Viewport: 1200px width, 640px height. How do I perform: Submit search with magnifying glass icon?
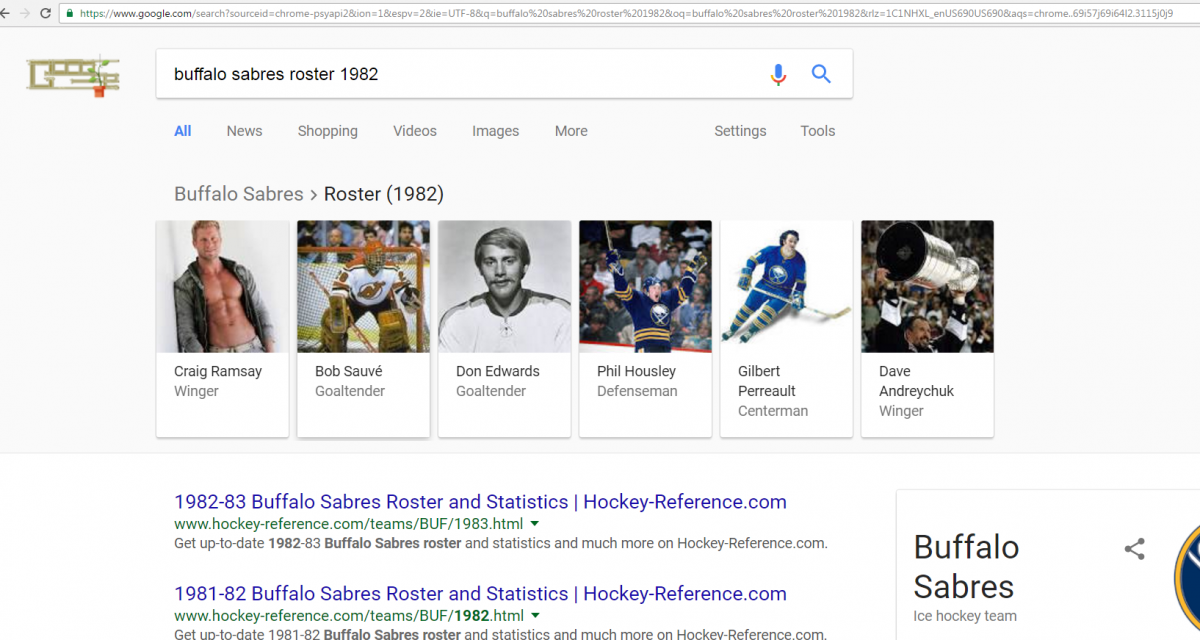click(821, 74)
